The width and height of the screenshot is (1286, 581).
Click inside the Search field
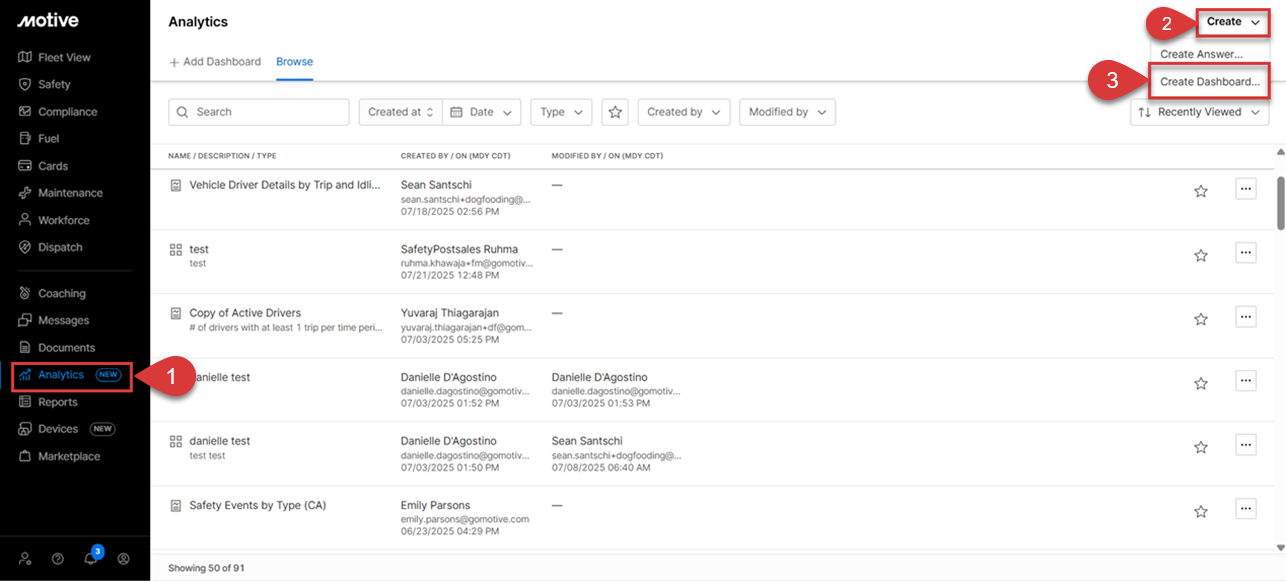point(258,112)
